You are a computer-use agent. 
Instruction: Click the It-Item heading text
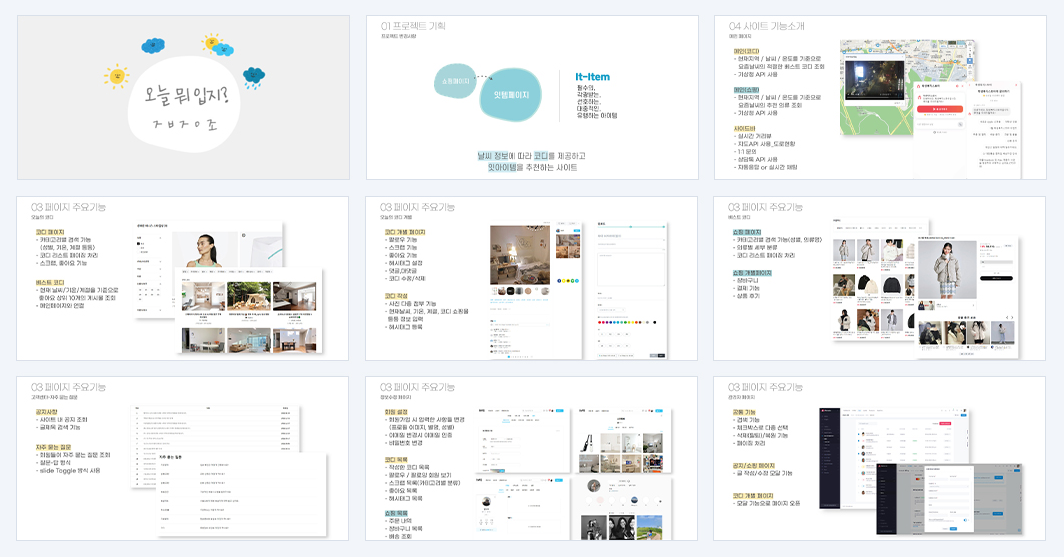[592, 77]
